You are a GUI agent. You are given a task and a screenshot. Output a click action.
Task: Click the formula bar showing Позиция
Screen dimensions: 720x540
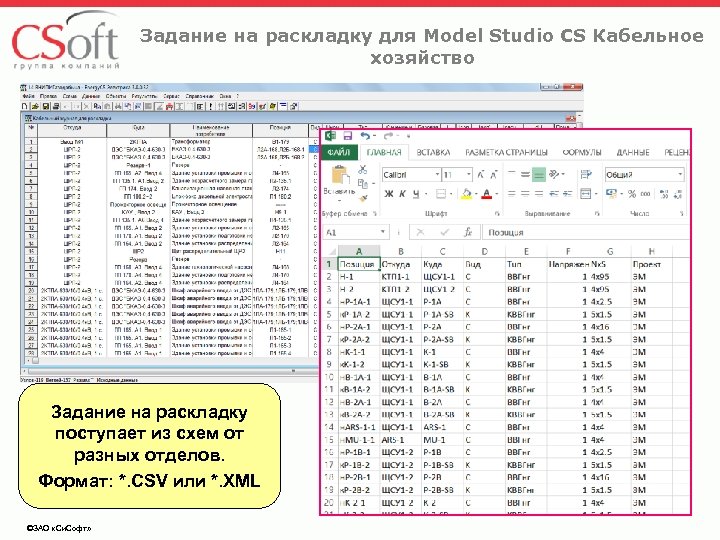click(586, 232)
